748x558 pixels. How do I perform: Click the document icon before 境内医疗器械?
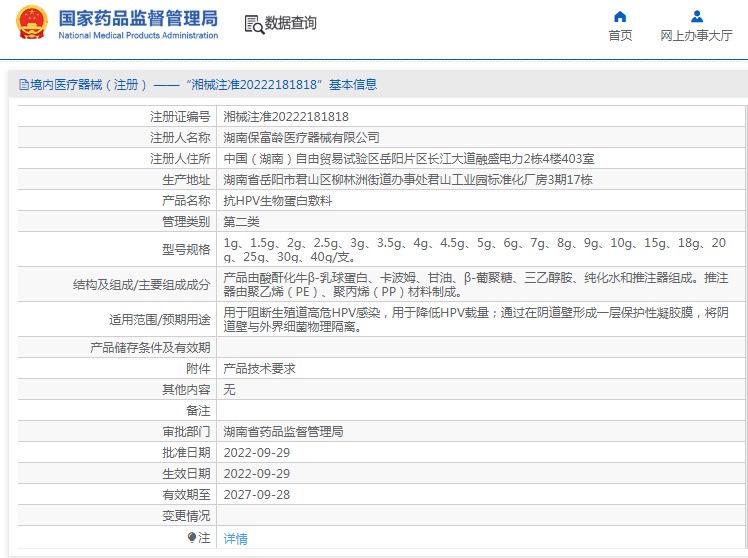24,85
